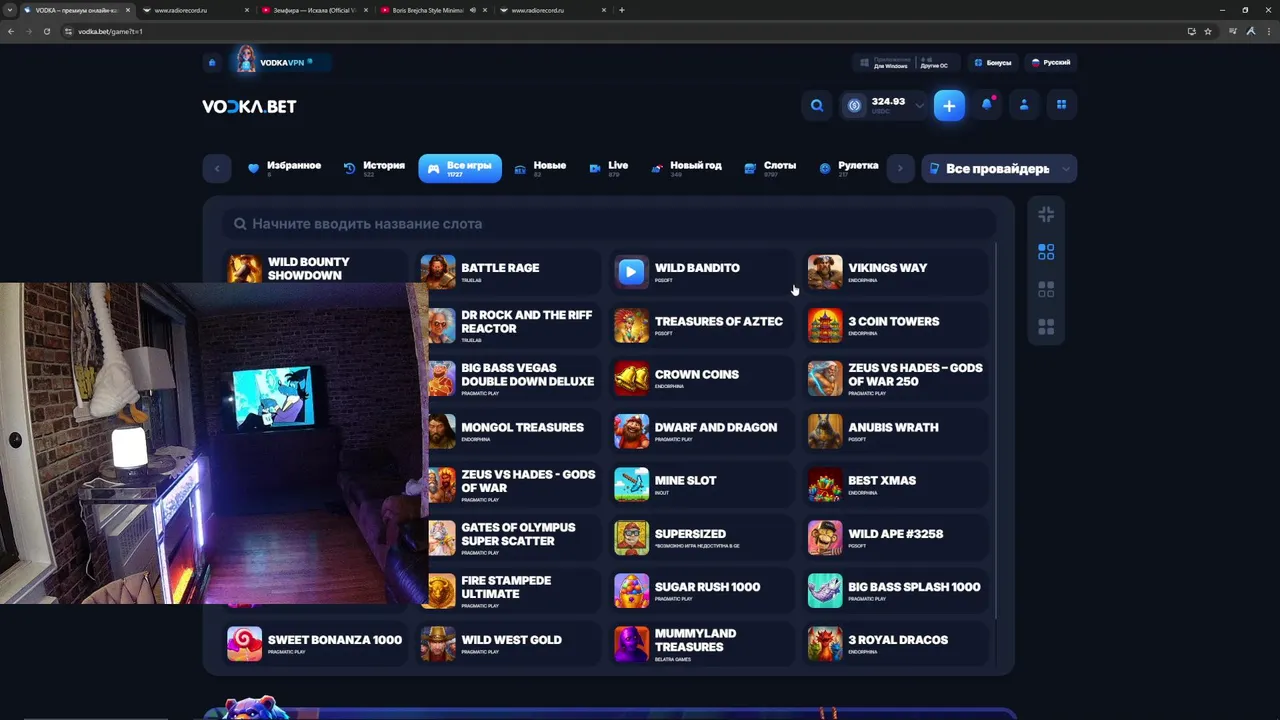The height and width of the screenshot is (720, 1280).
Task: Open the four-square grid menu in header
Action: (1062, 105)
